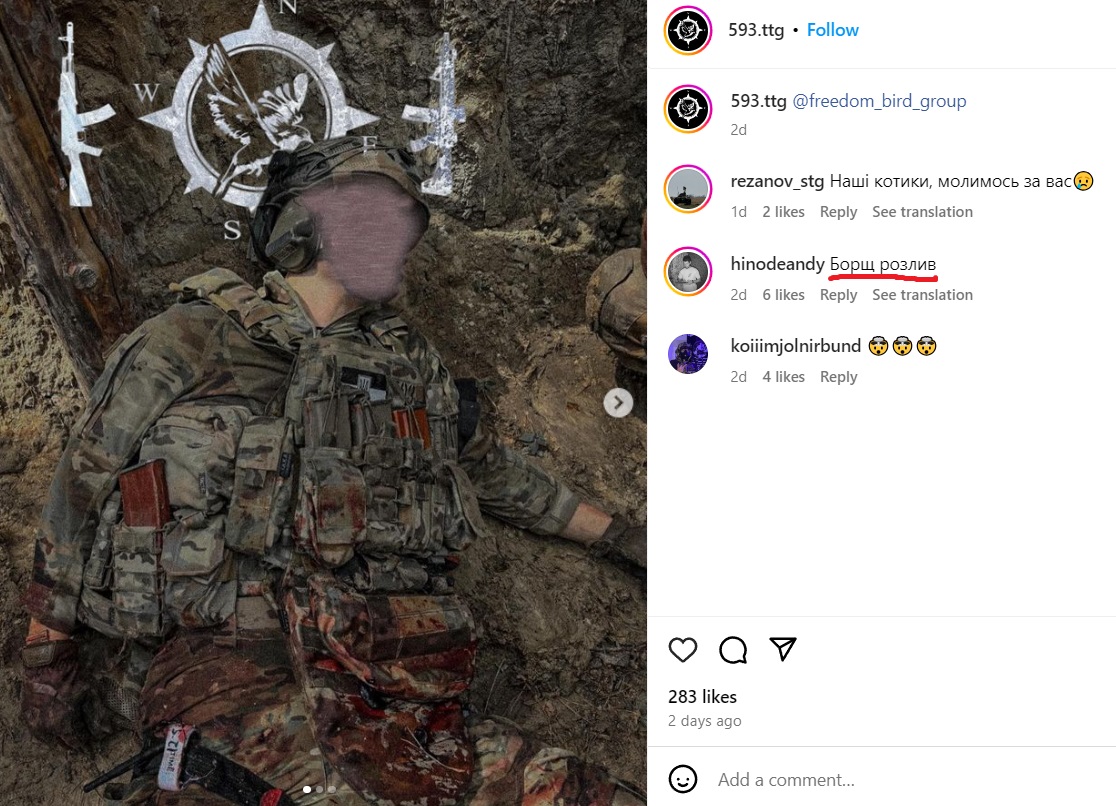Reply to rezanov_stg comment

(838, 212)
